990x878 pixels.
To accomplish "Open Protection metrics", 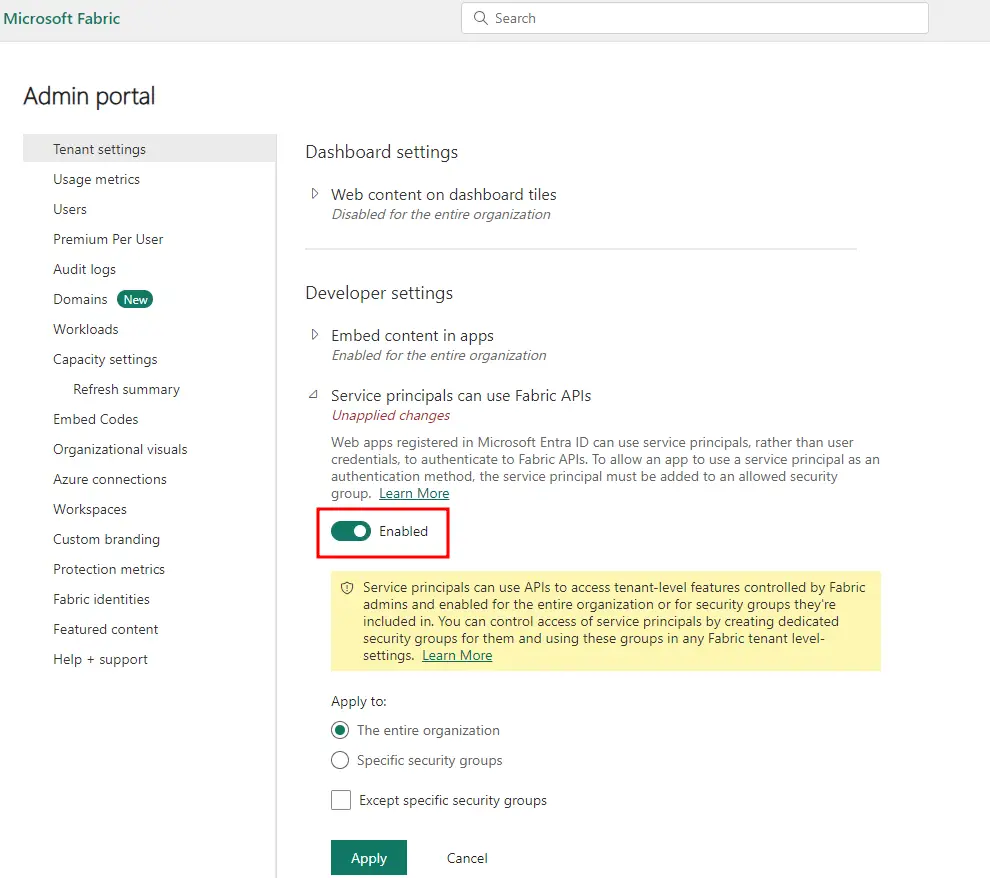I will tap(109, 569).
